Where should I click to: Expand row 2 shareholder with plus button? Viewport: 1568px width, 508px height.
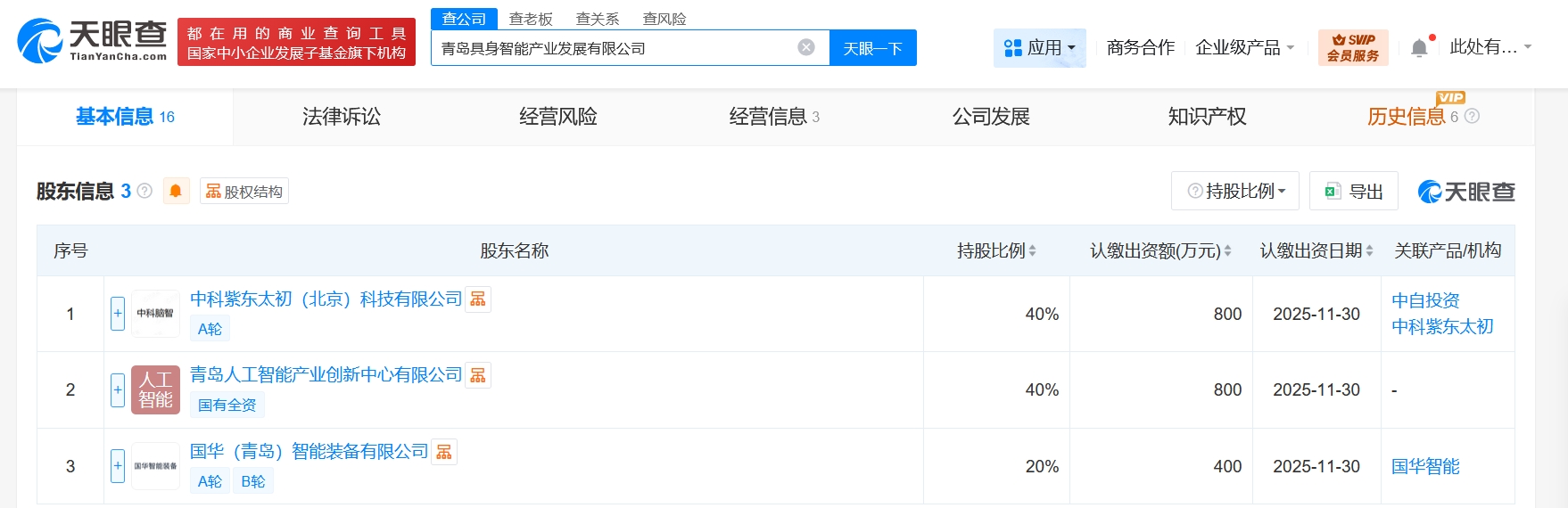click(x=118, y=389)
